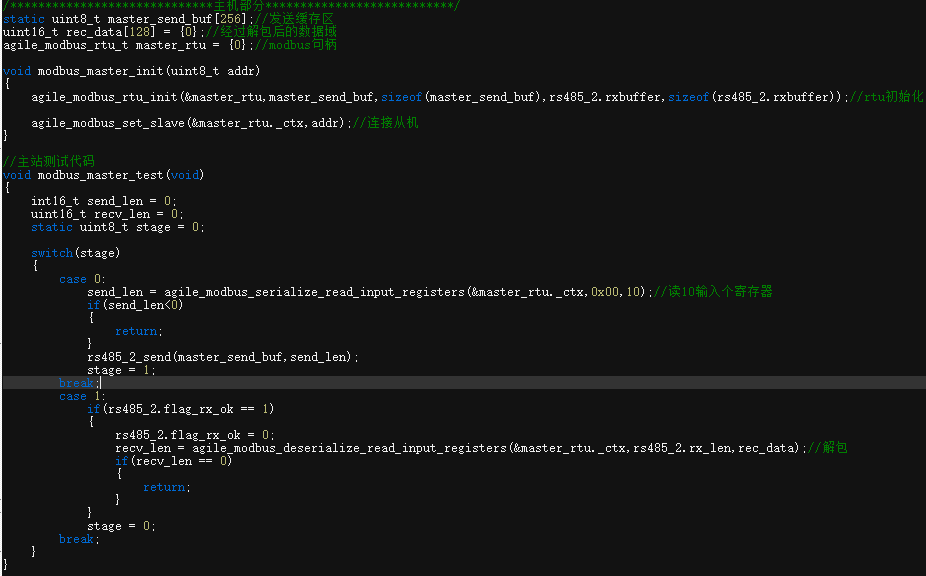The width and height of the screenshot is (926, 576).
Task: Click the 'if(recv_len == 0)' condition
Action: [173, 461]
